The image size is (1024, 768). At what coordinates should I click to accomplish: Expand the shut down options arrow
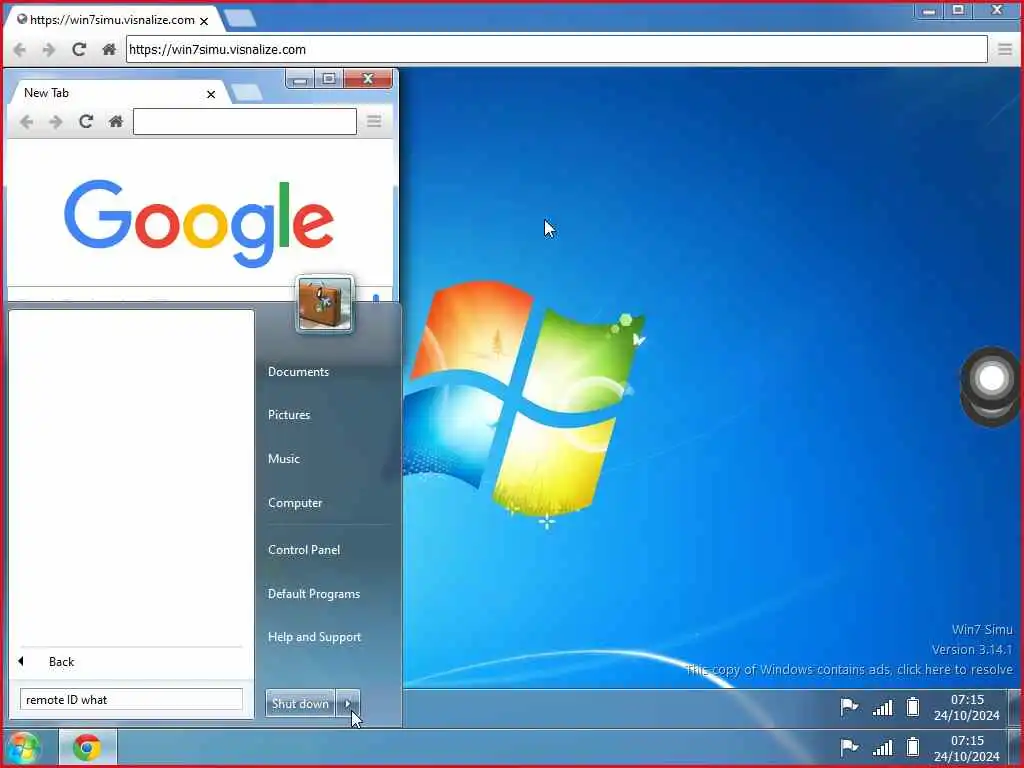[x=348, y=703]
